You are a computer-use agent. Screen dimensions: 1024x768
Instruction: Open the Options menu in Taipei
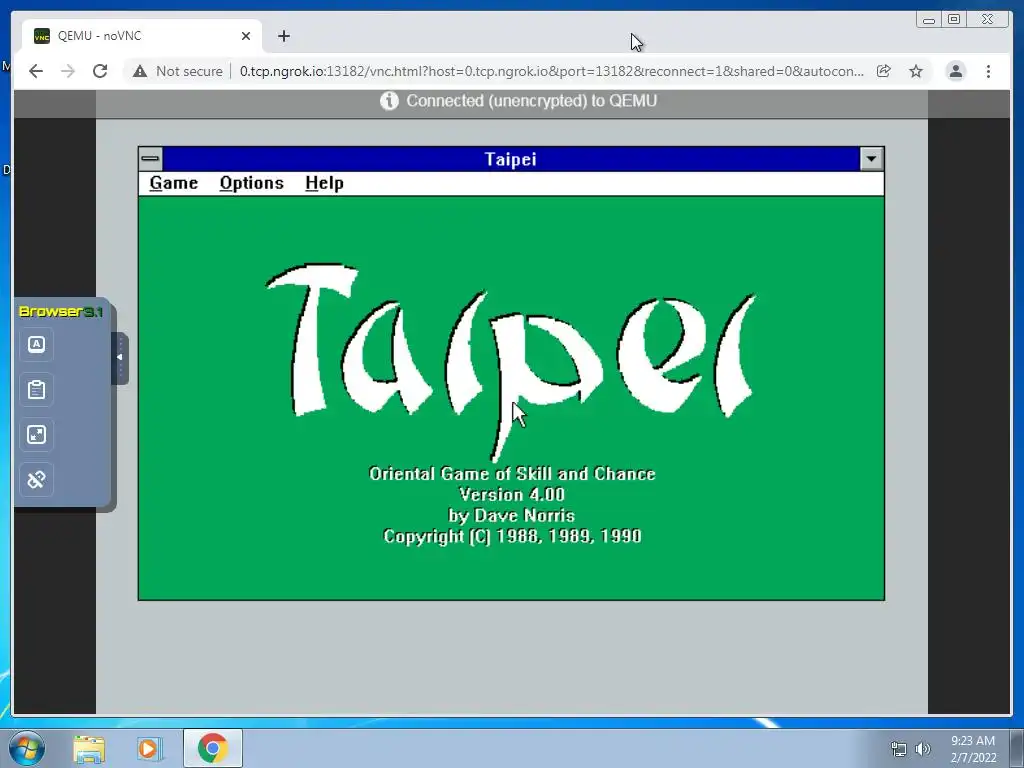[x=251, y=183]
